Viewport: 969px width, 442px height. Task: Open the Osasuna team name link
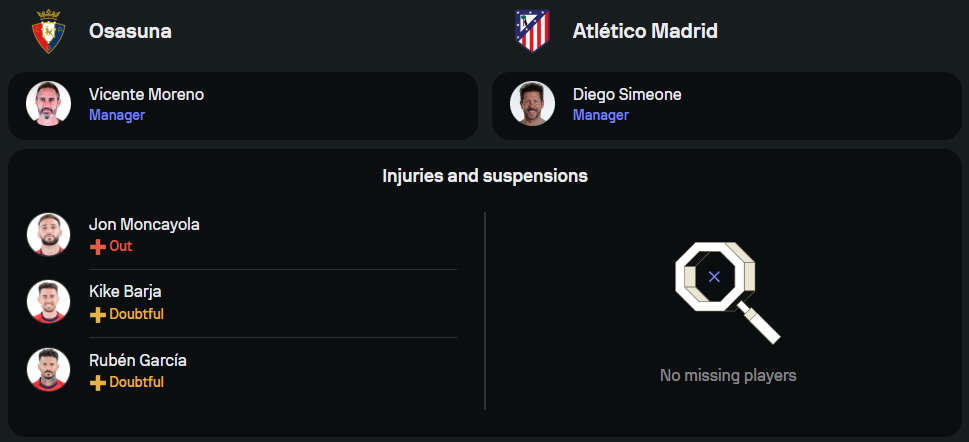click(130, 31)
